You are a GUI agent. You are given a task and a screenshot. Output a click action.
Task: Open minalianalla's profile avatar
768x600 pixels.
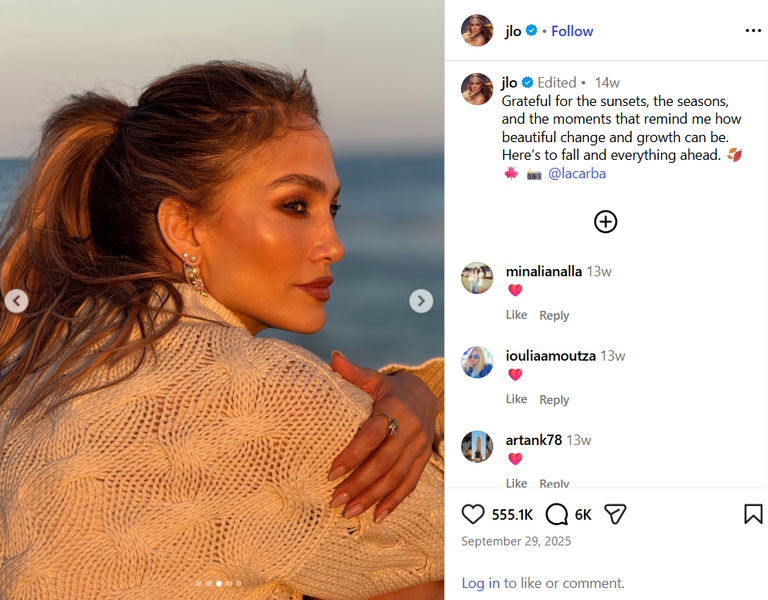click(477, 278)
